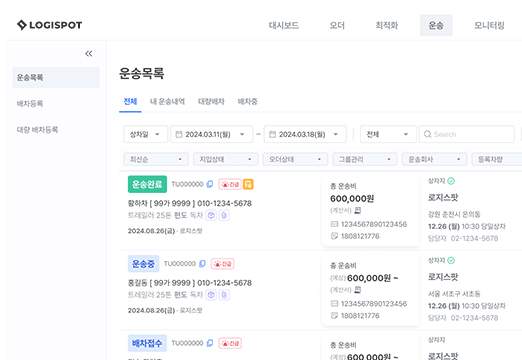Click the green check beside 운송완료 상차지
The width and height of the screenshot is (522, 360).
pos(451,181)
